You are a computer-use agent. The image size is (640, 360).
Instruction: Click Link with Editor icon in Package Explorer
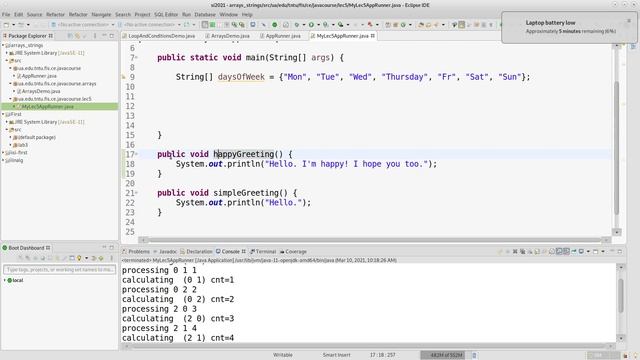point(77,36)
